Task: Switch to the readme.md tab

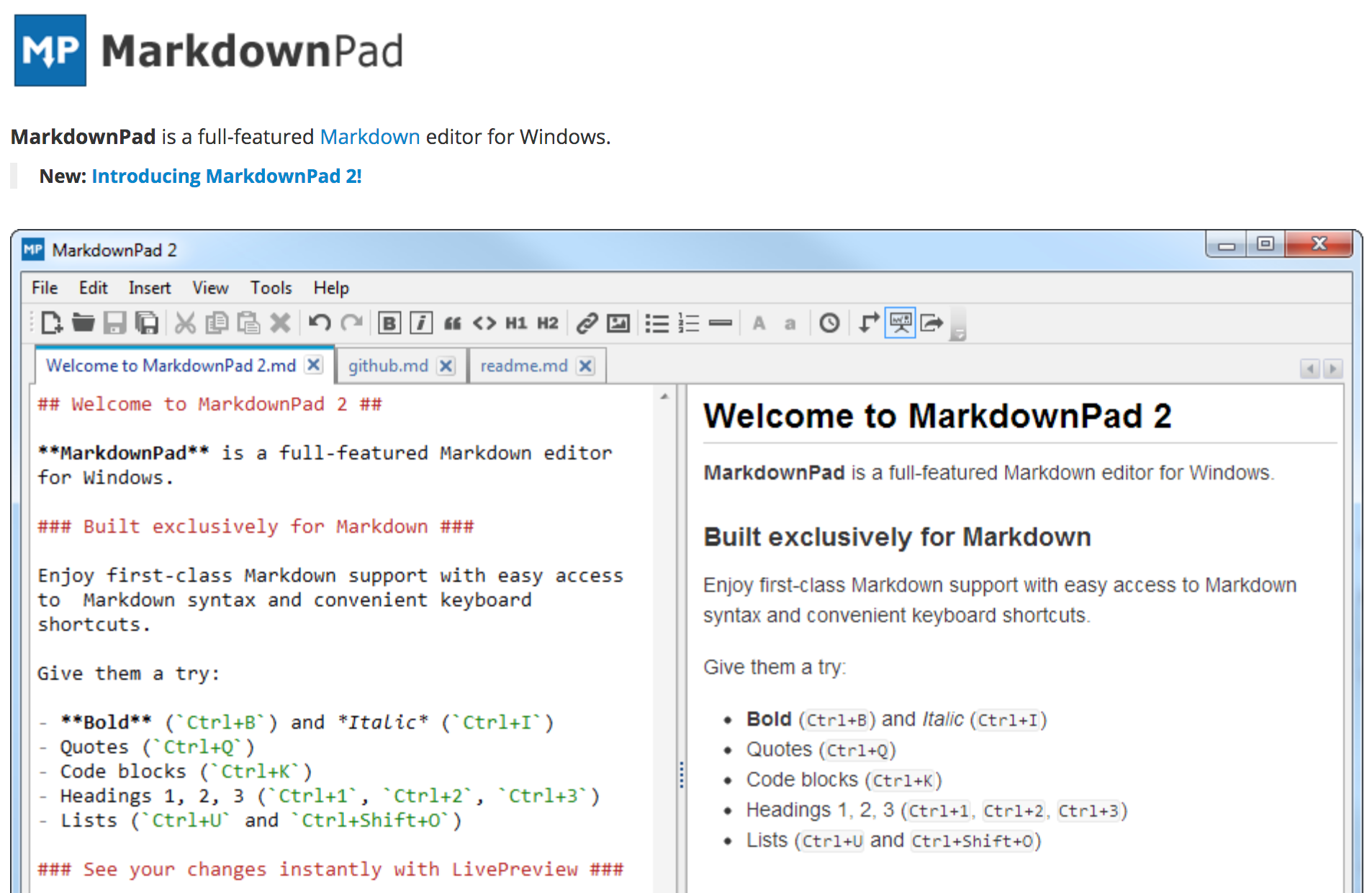Action: tap(523, 365)
